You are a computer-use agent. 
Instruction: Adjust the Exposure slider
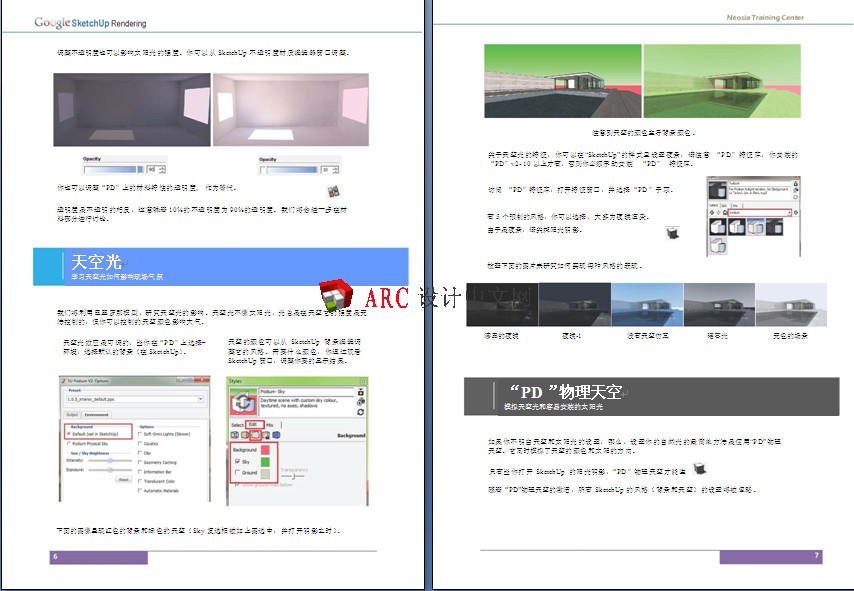pyautogui.click(x=110, y=470)
